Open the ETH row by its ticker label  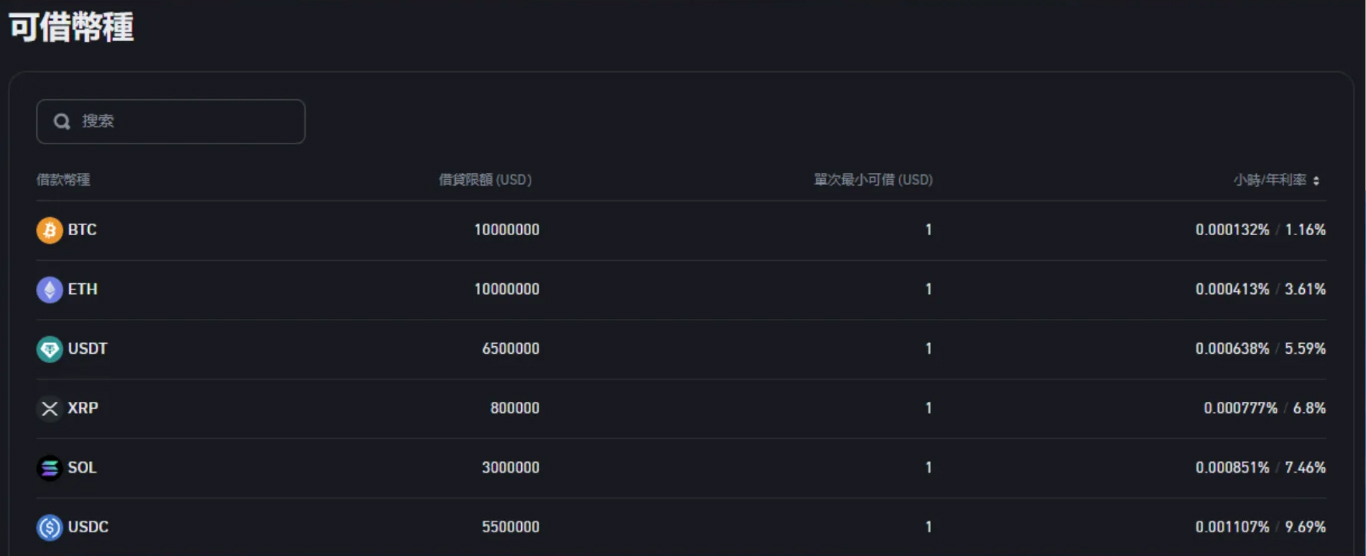(83, 289)
